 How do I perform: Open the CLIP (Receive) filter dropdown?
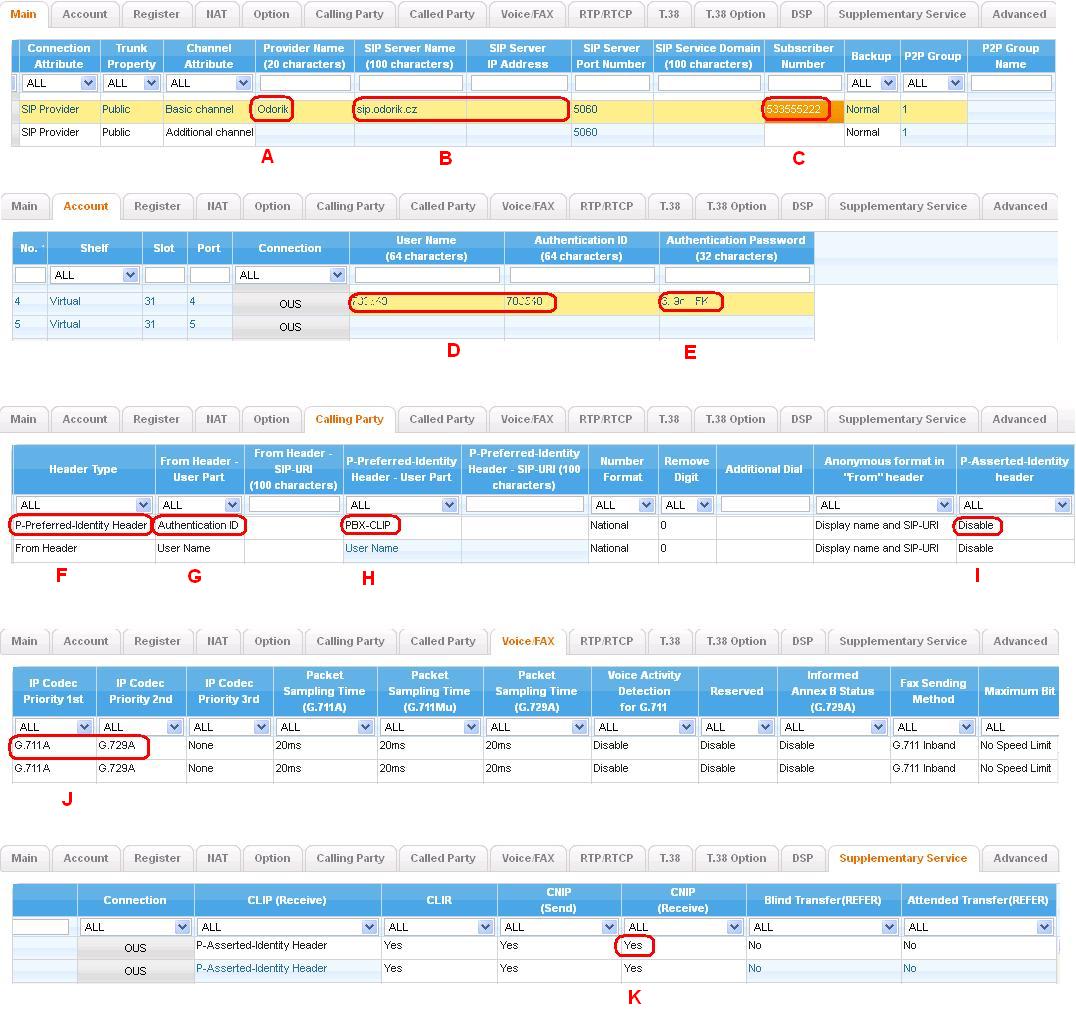[287, 927]
